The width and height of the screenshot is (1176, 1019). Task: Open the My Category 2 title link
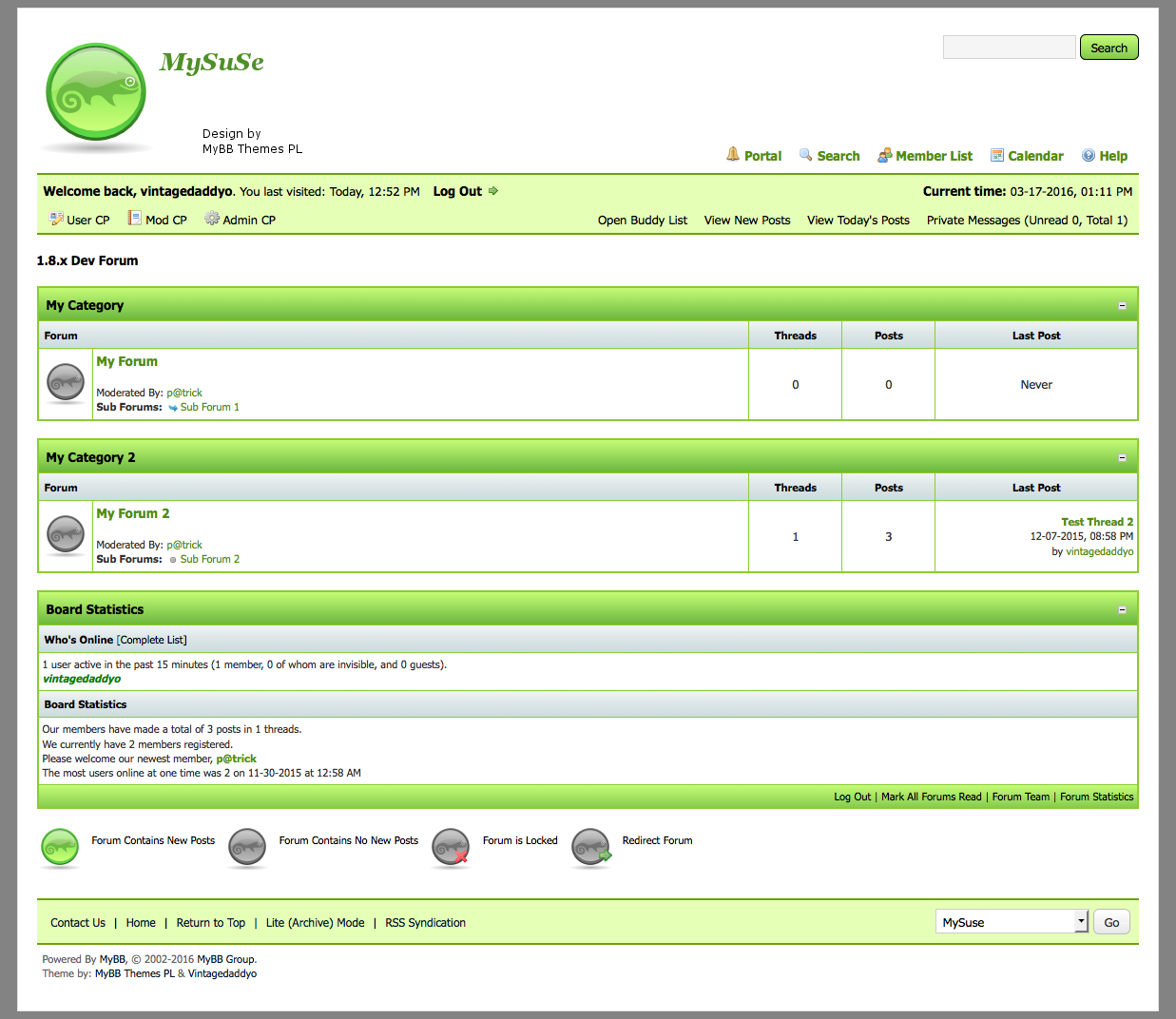pyautogui.click(x=90, y=457)
